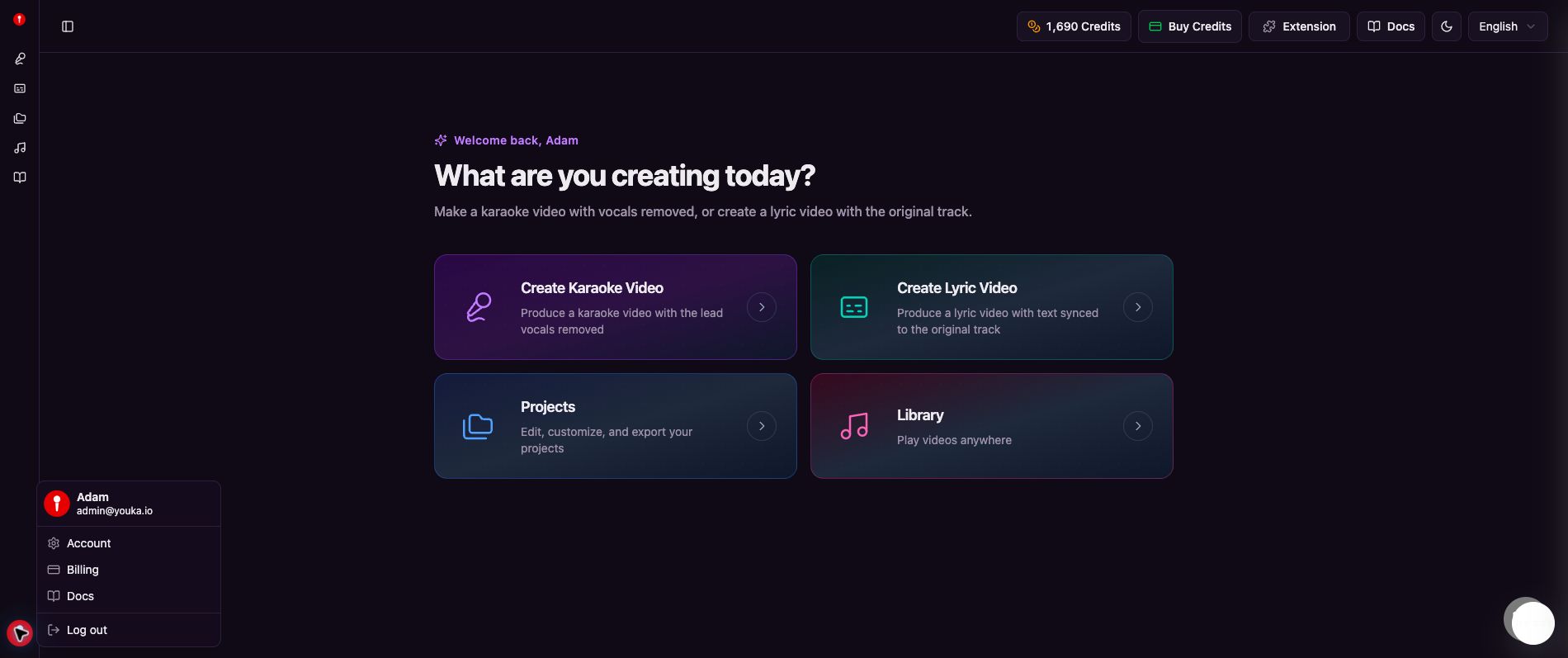
Task: Click the admin@youka.io email text
Action: (x=115, y=511)
